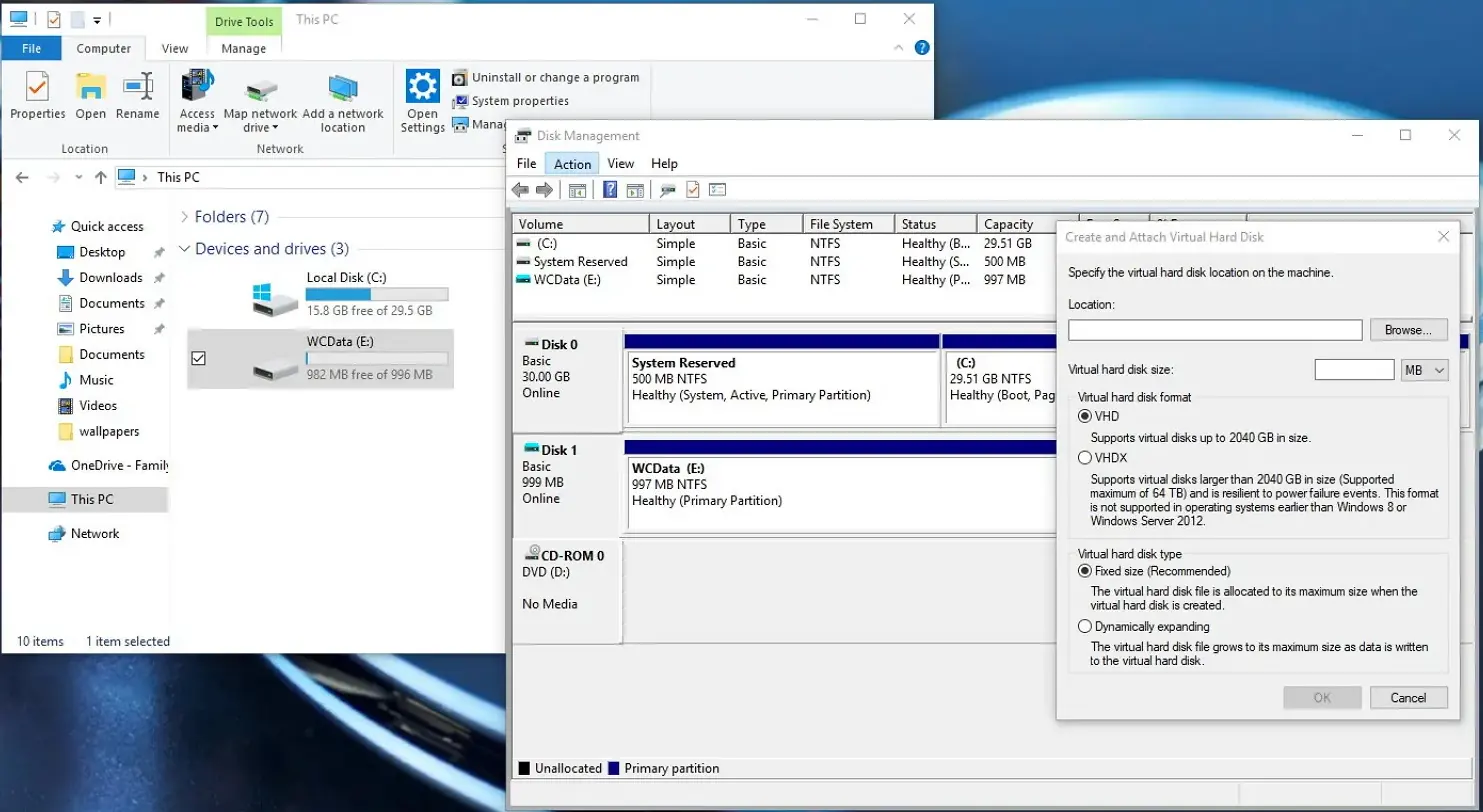Uncheck the WCData (E:) drive checkbox
Viewport: 1483px width, 812px height.
tap(198, 358)
